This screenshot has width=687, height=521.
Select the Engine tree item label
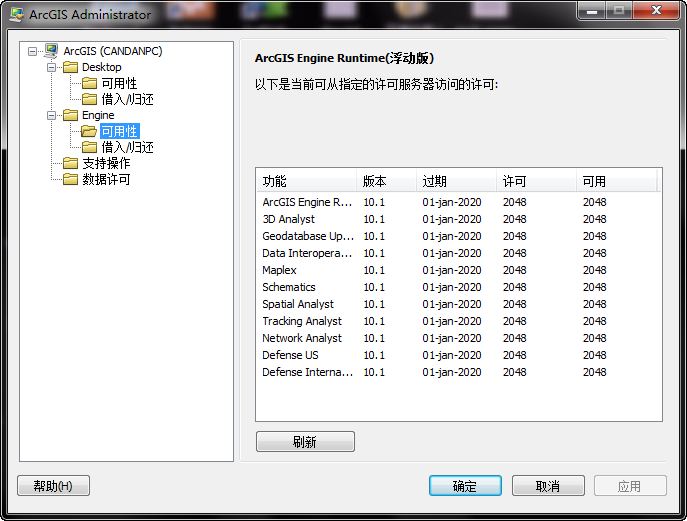point(98,115)
